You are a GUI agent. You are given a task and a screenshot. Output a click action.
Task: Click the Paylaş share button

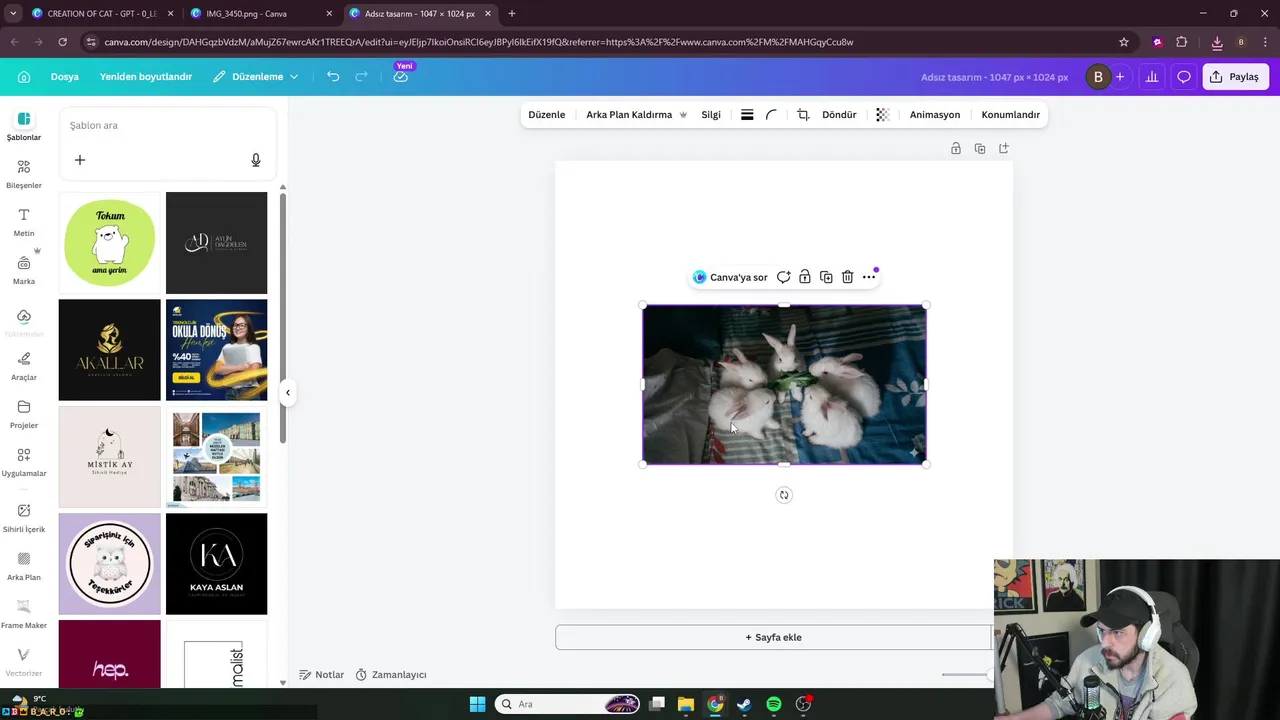1234,77
